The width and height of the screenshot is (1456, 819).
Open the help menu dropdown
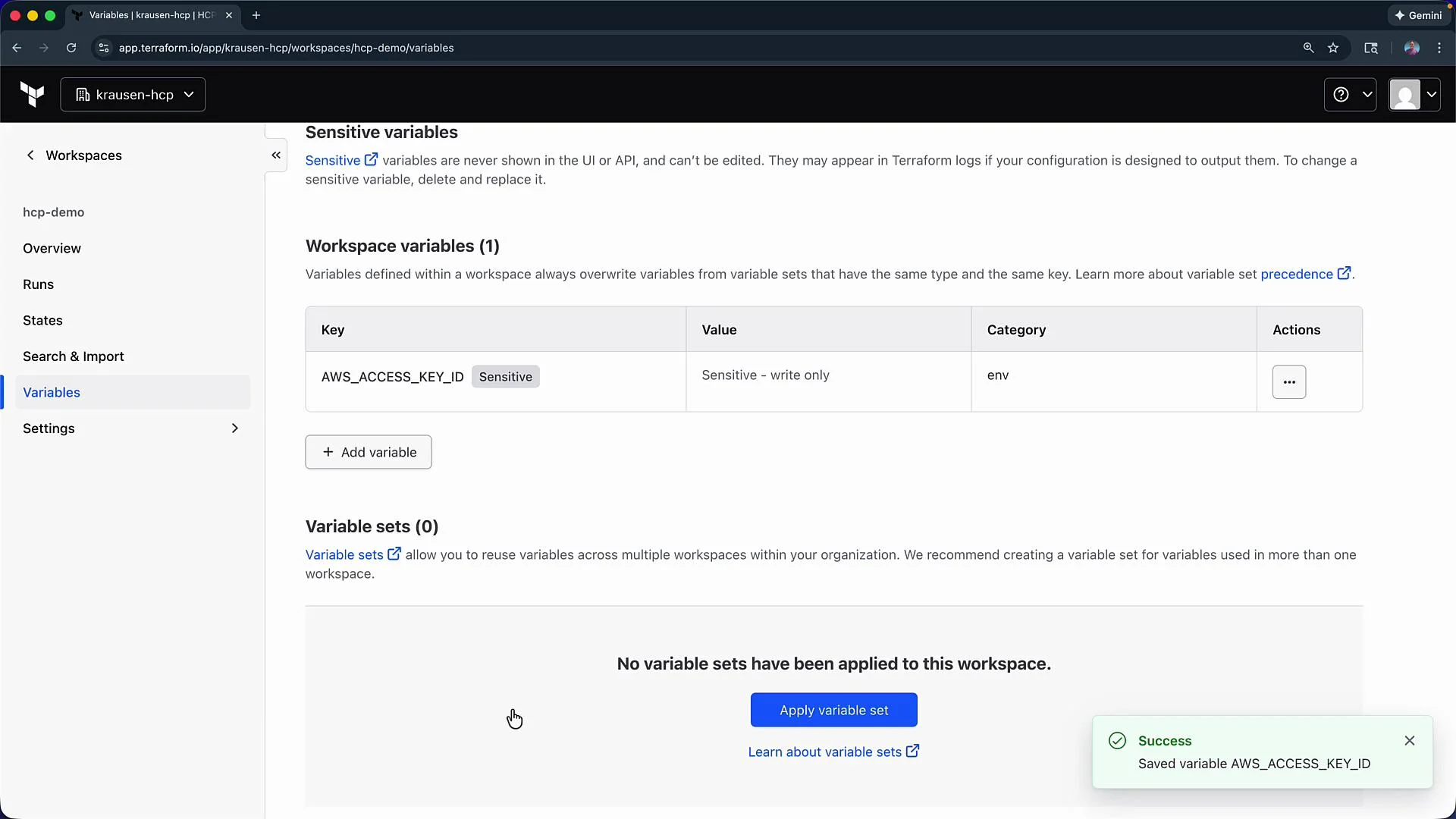coord(1350,95)
